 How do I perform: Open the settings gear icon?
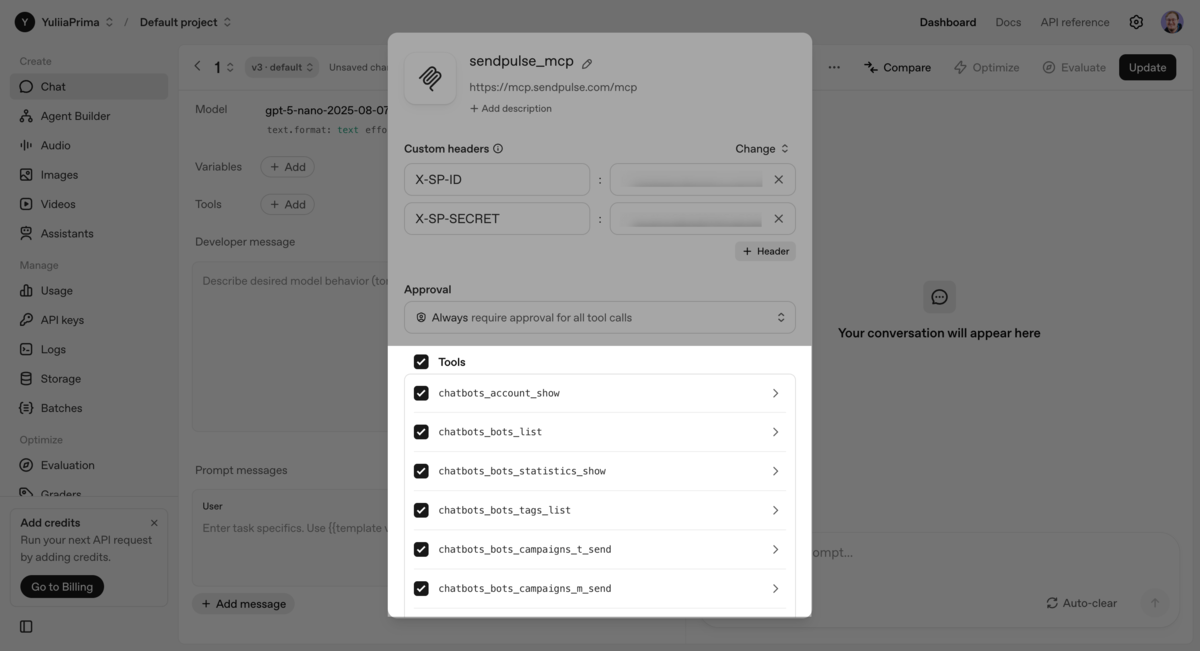pos(1136,22)
